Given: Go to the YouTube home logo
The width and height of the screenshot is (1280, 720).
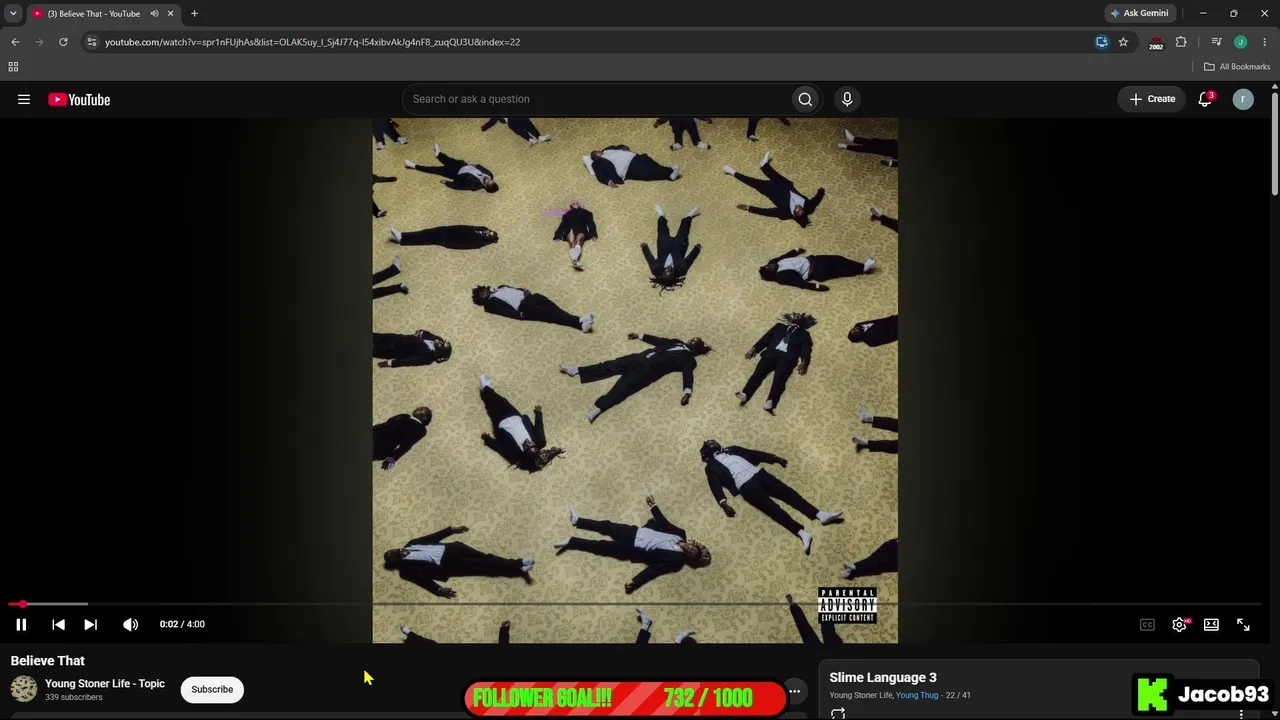Looking at the screenshot, I should pyautogui.click(x=79, y=99).
